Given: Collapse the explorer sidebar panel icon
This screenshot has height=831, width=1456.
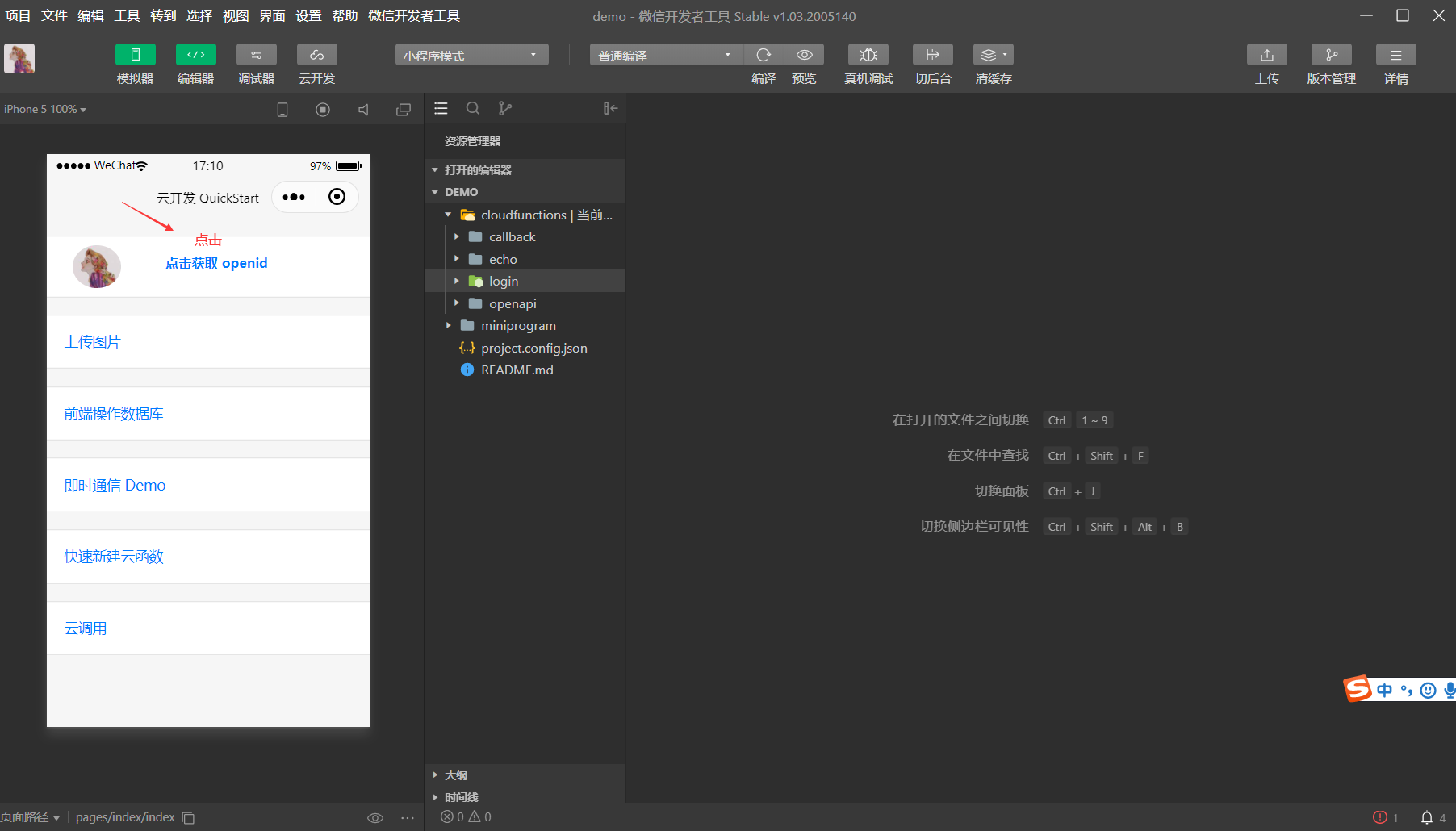Looking at the screenshot, I should pyautogui.click(x=610, y=108).
